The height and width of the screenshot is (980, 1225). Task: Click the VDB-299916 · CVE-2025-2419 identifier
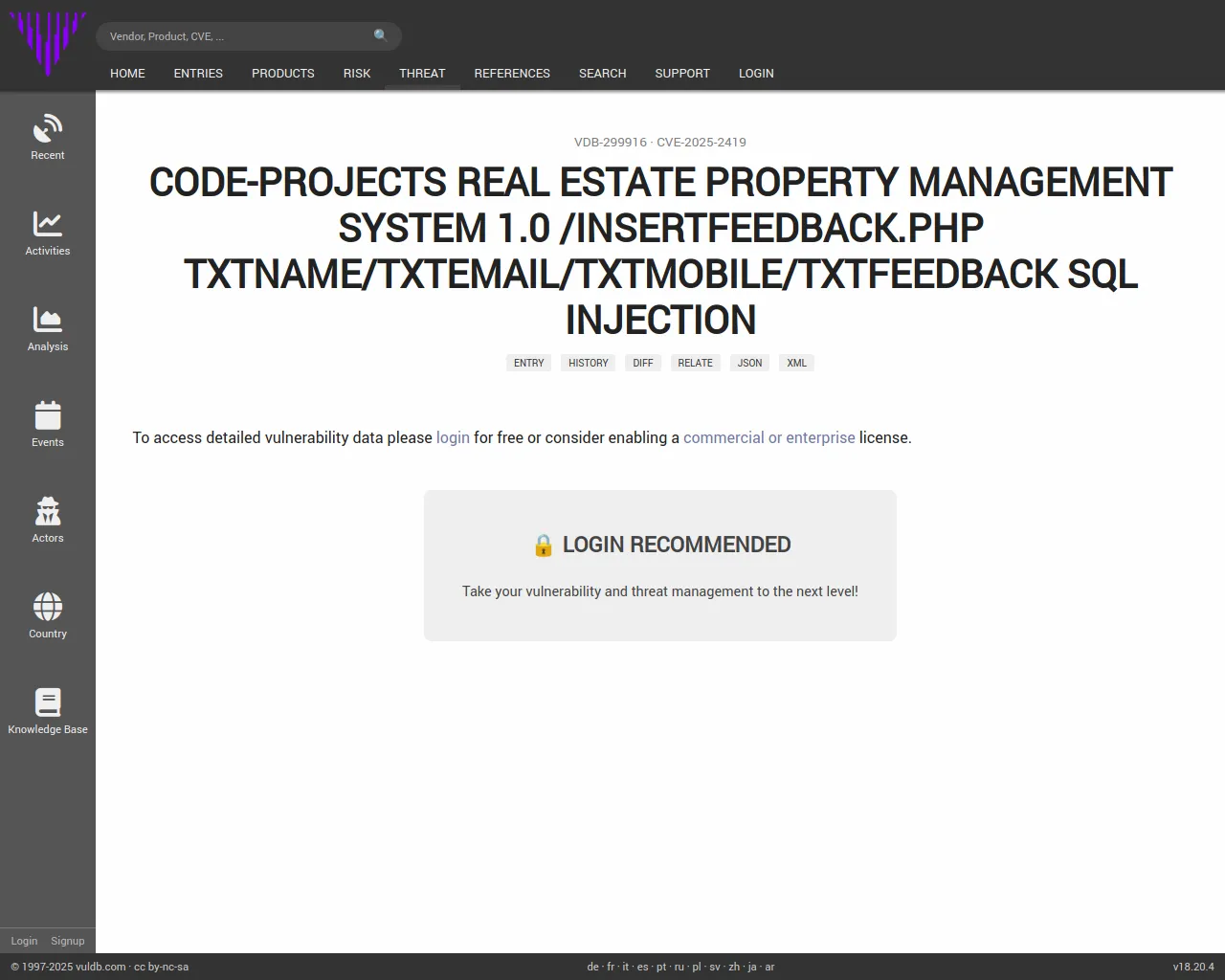point(660,142)
